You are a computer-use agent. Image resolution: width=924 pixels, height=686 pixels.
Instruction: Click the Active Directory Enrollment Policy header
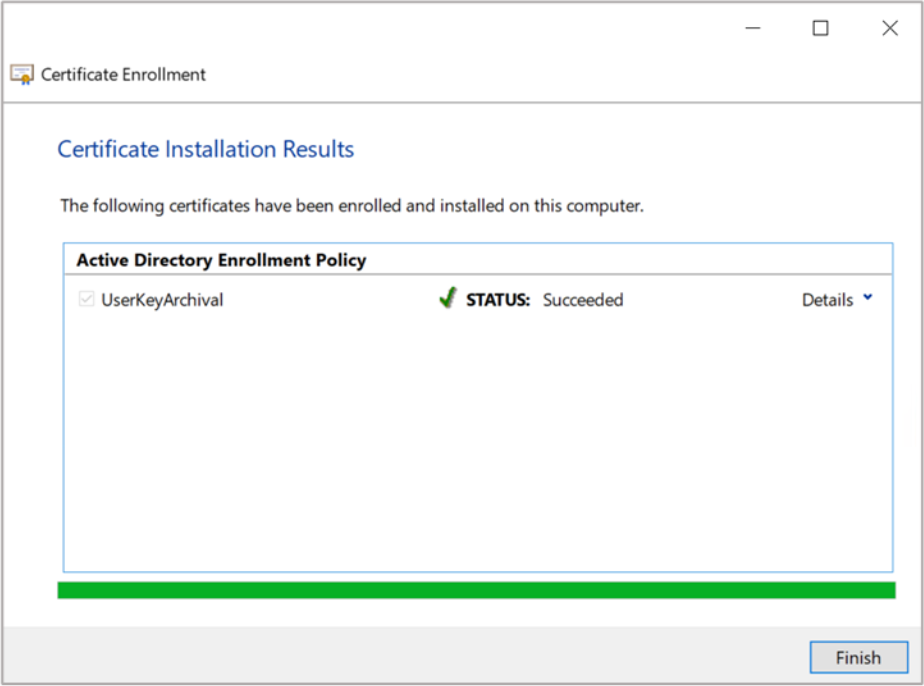pos(221,260)
